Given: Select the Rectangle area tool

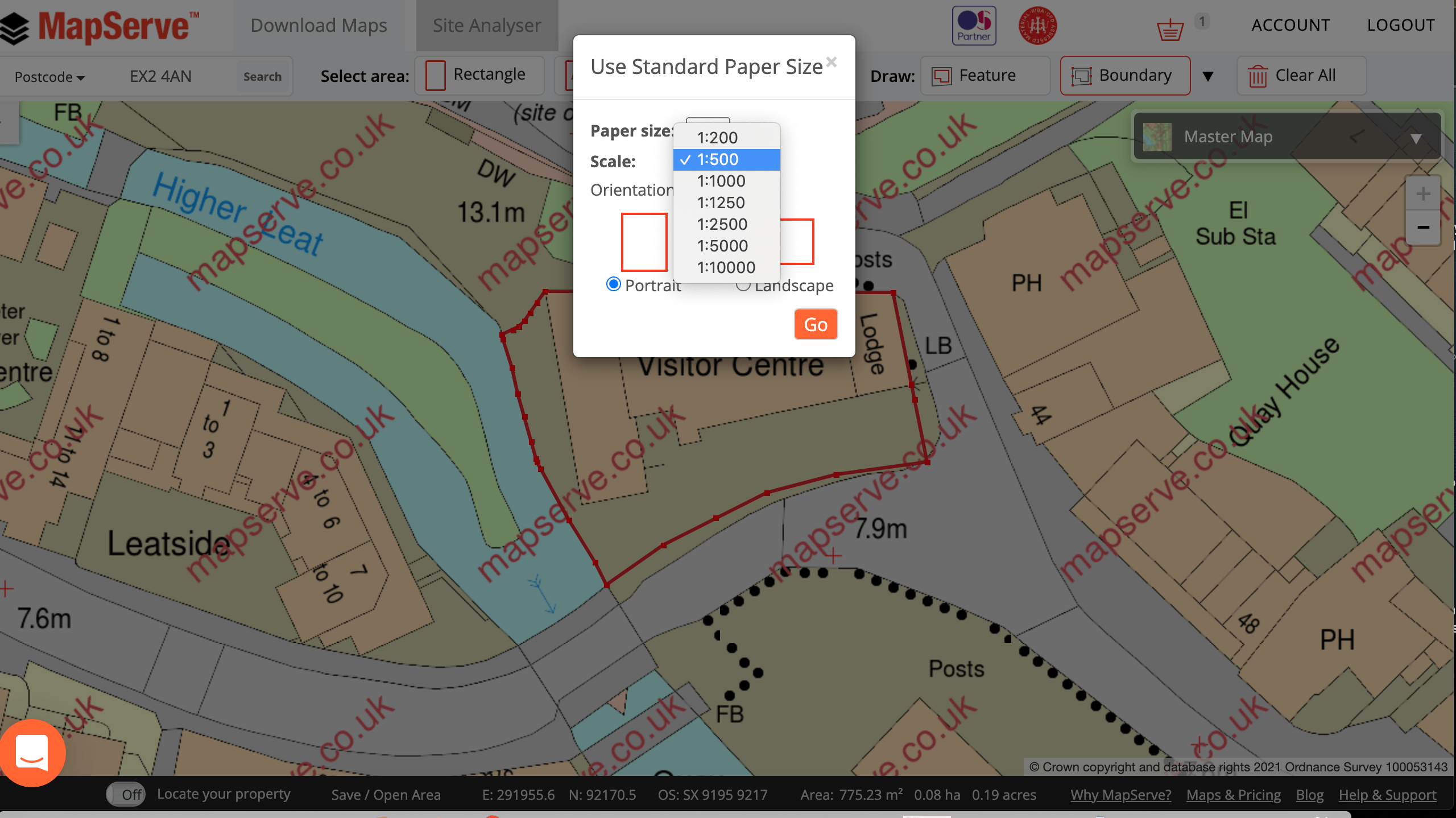Looking at the screenshot, I should (479, 75).
